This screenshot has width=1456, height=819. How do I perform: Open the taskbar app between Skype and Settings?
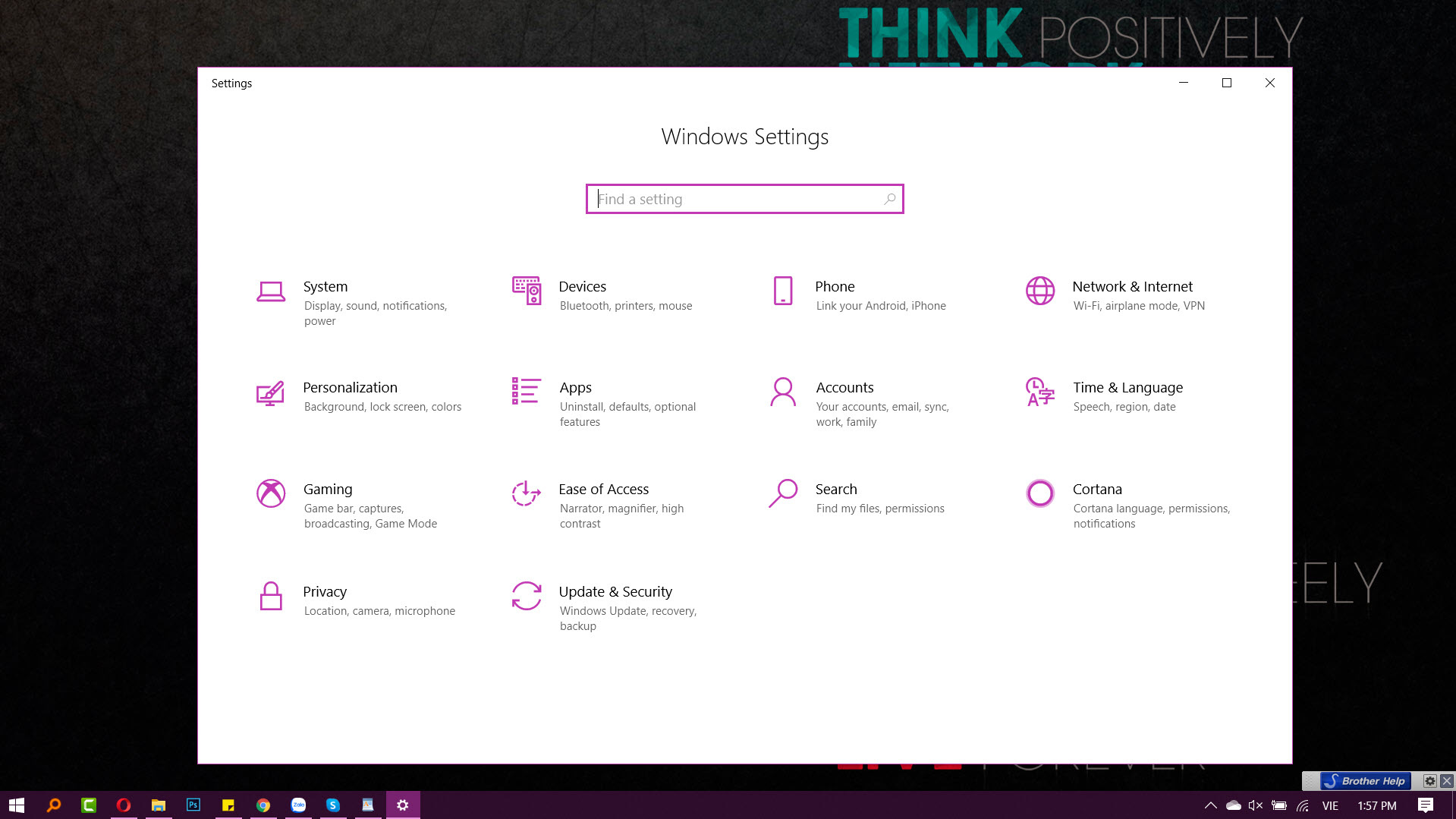click(368, 805)
